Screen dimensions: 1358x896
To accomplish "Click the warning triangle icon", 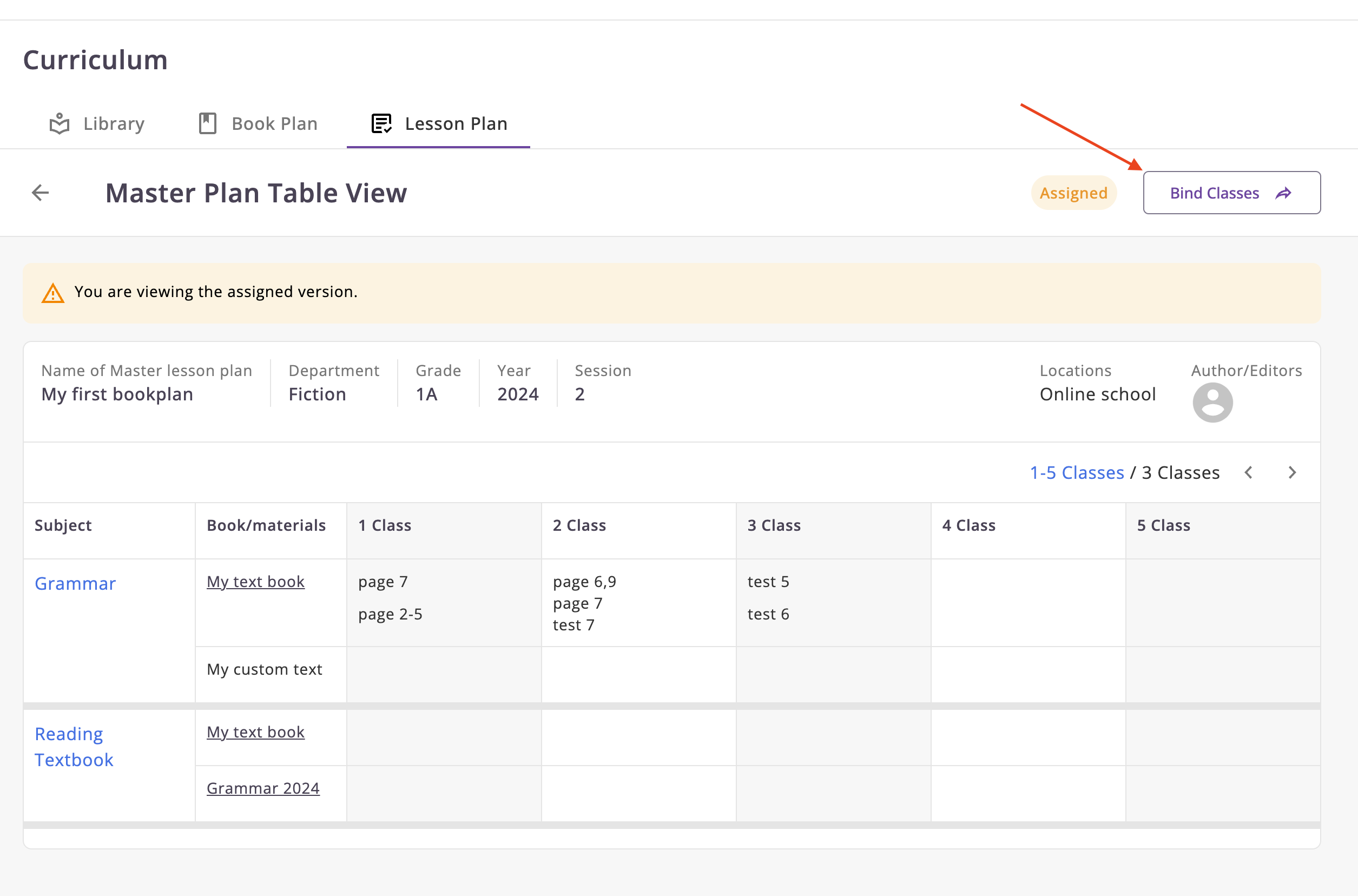I will [53, 293].
